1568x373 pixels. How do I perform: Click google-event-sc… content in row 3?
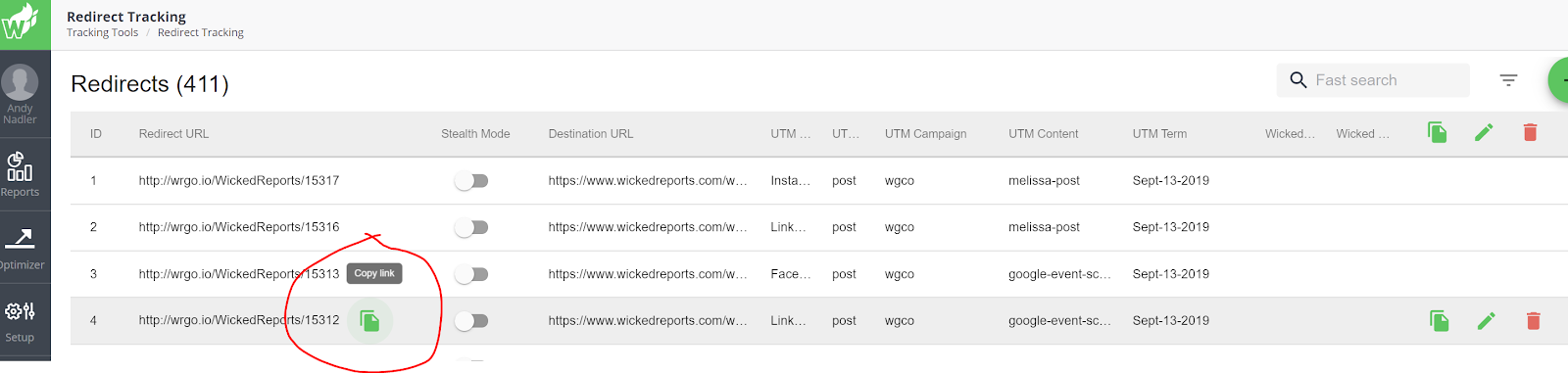point(1059,274)
